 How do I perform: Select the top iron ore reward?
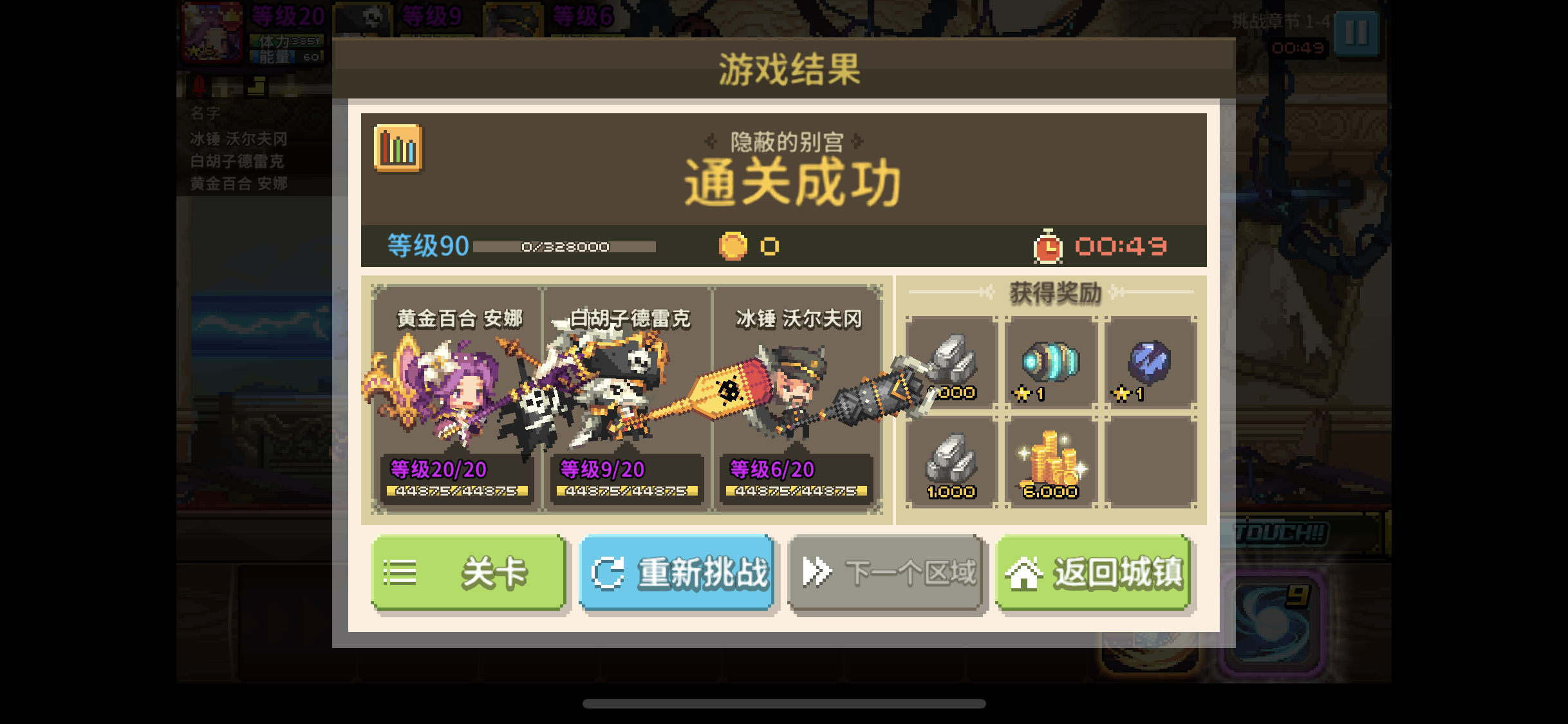[951, 363]
